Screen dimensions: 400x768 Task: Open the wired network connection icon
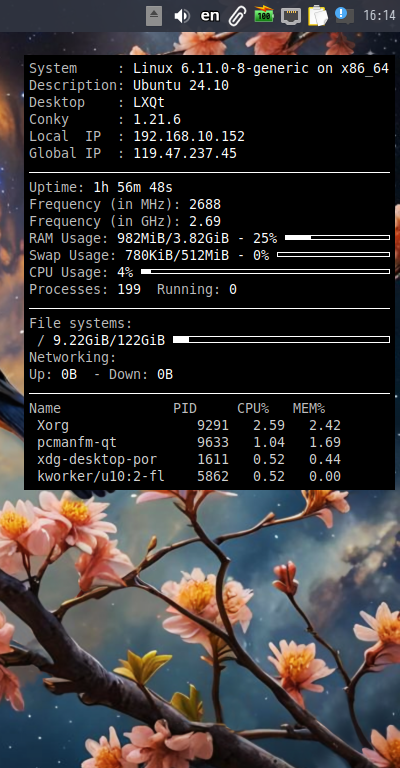(291, 16)
